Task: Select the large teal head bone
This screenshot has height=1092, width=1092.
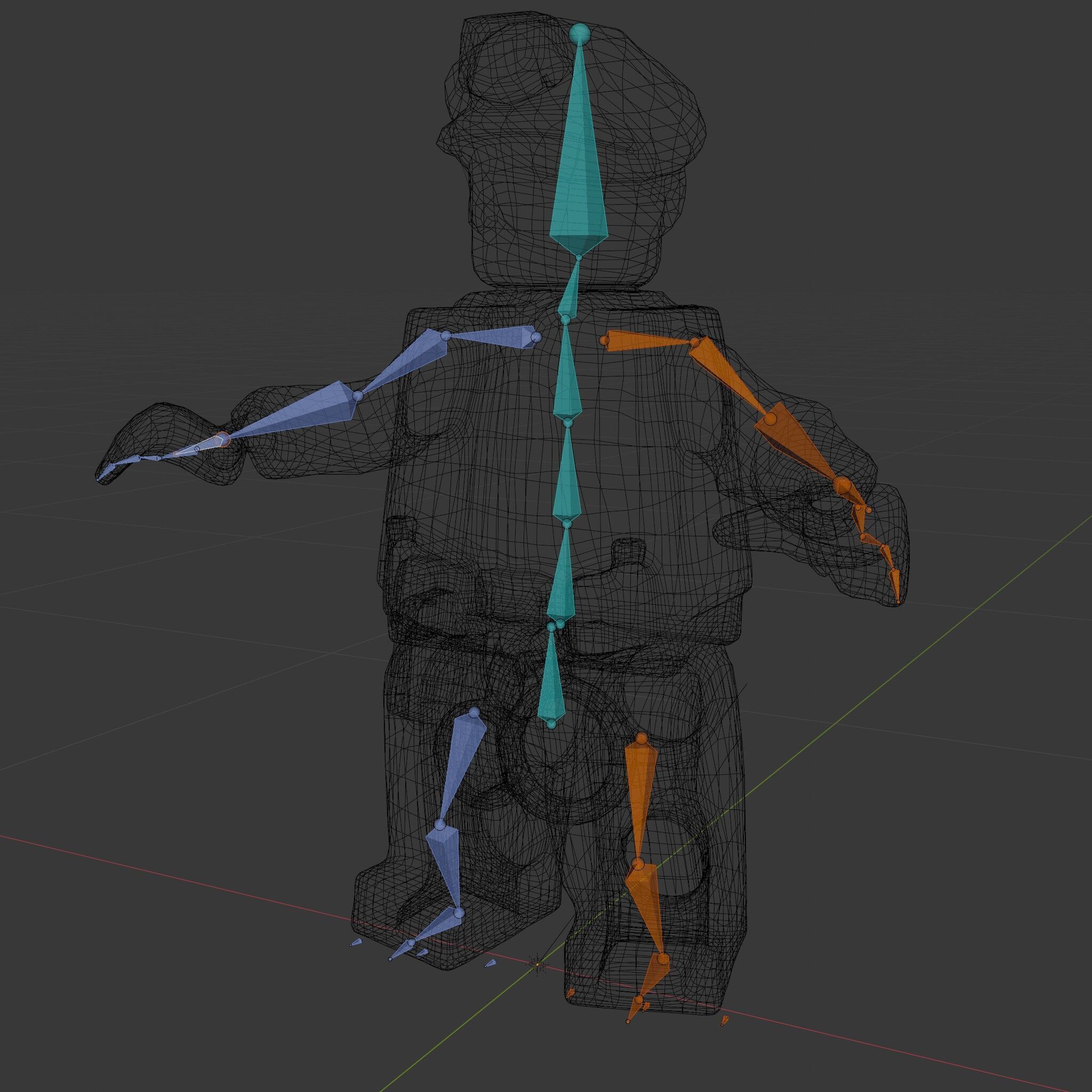Action: [x=579, y=170]
